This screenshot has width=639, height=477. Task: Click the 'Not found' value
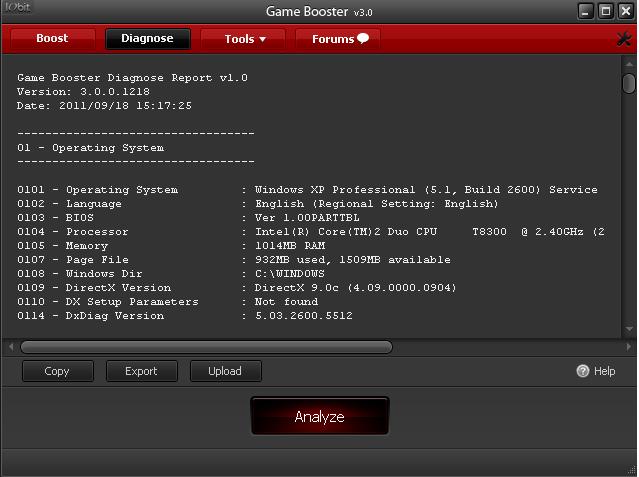pos(286,302)
